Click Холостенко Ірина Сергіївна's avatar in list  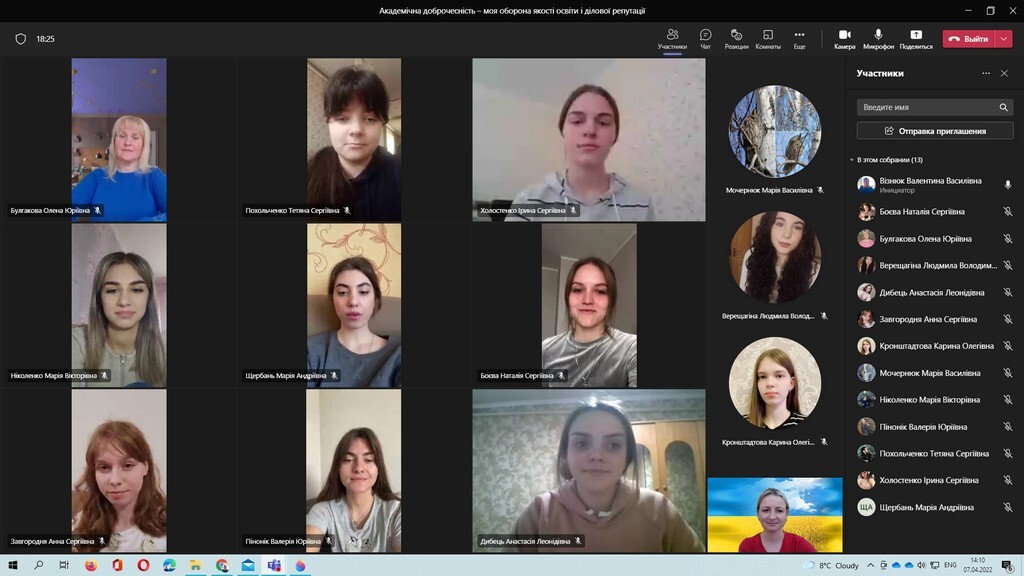tap(866, 480)
